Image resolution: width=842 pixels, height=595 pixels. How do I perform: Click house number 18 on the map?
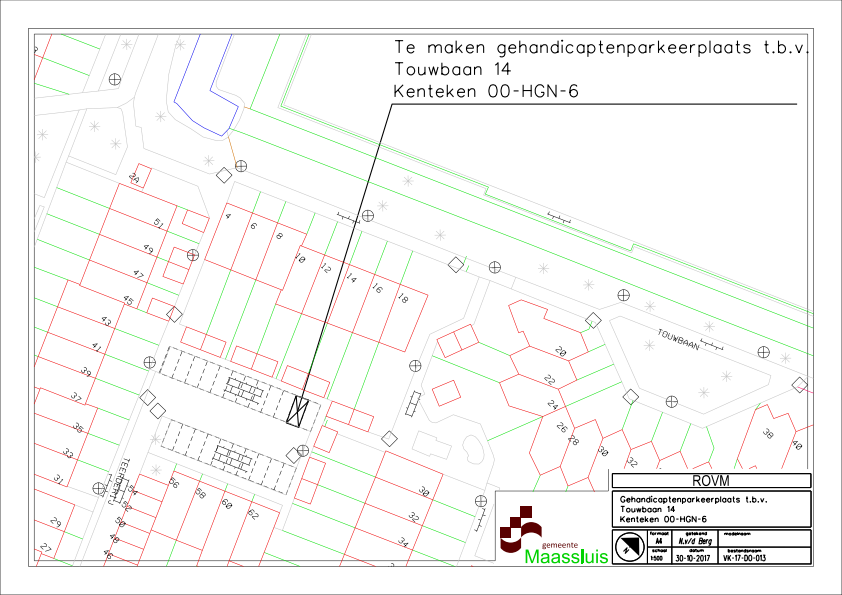click(x=403, y=298)
